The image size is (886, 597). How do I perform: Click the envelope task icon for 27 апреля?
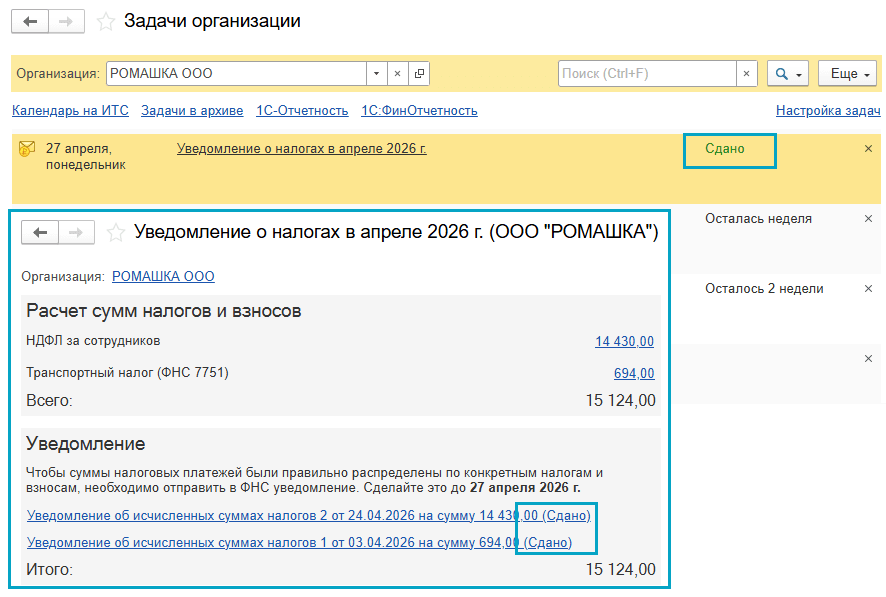click(x=27, y=149)
